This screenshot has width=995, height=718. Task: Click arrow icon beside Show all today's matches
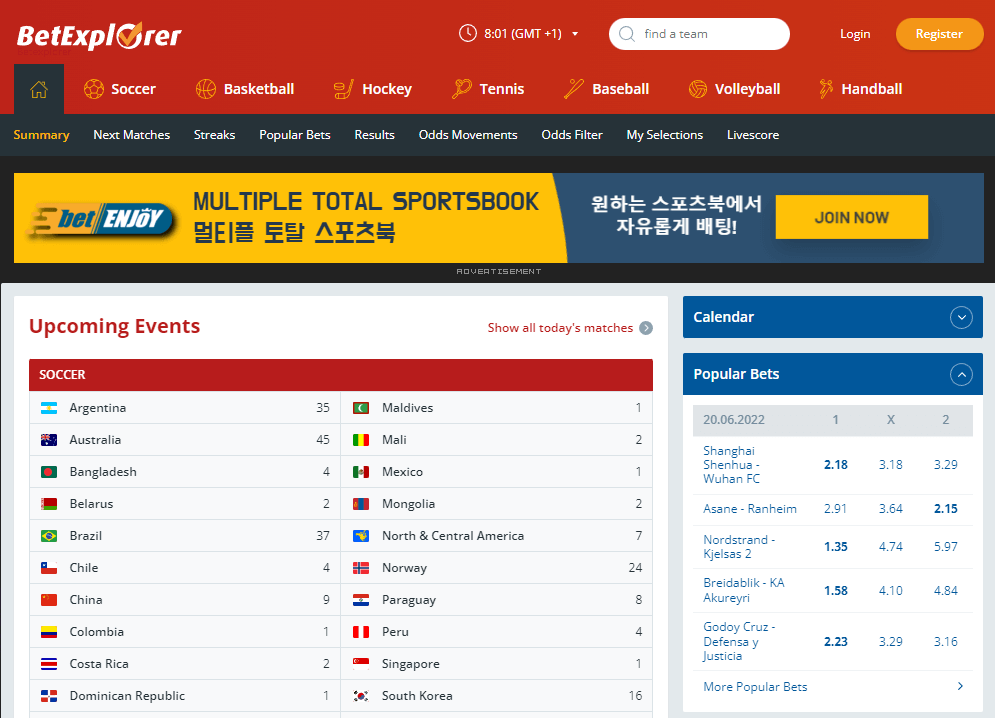pos(646,328)
